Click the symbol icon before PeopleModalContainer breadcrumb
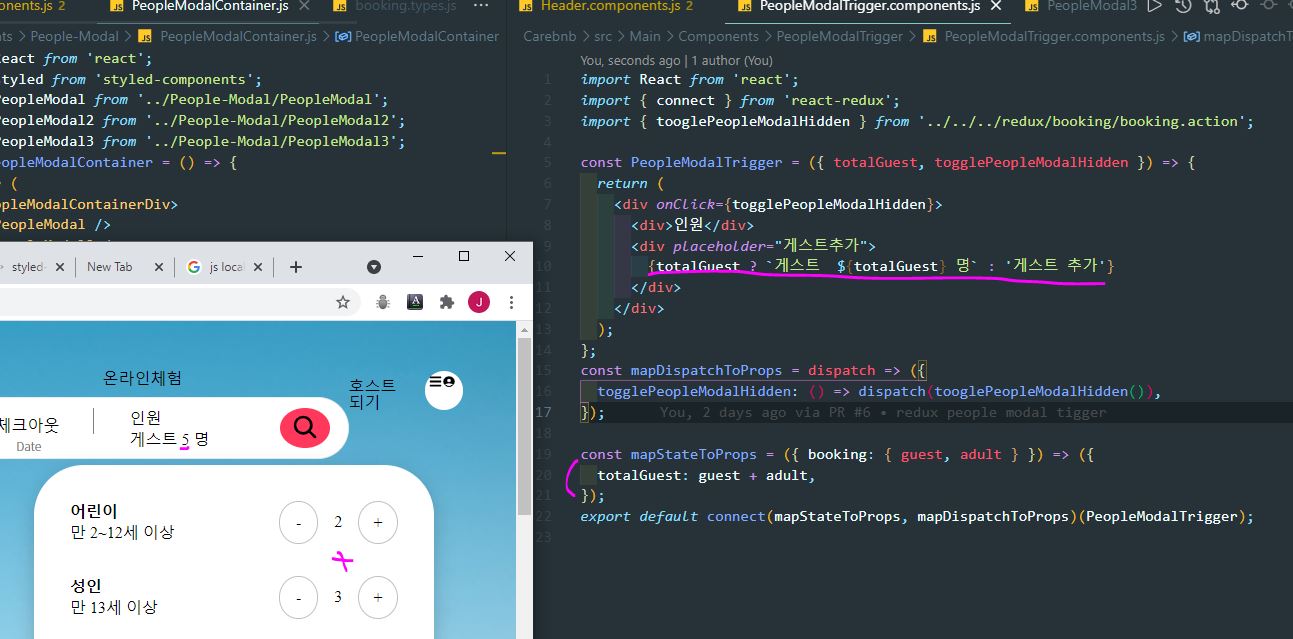 (342, 36)
